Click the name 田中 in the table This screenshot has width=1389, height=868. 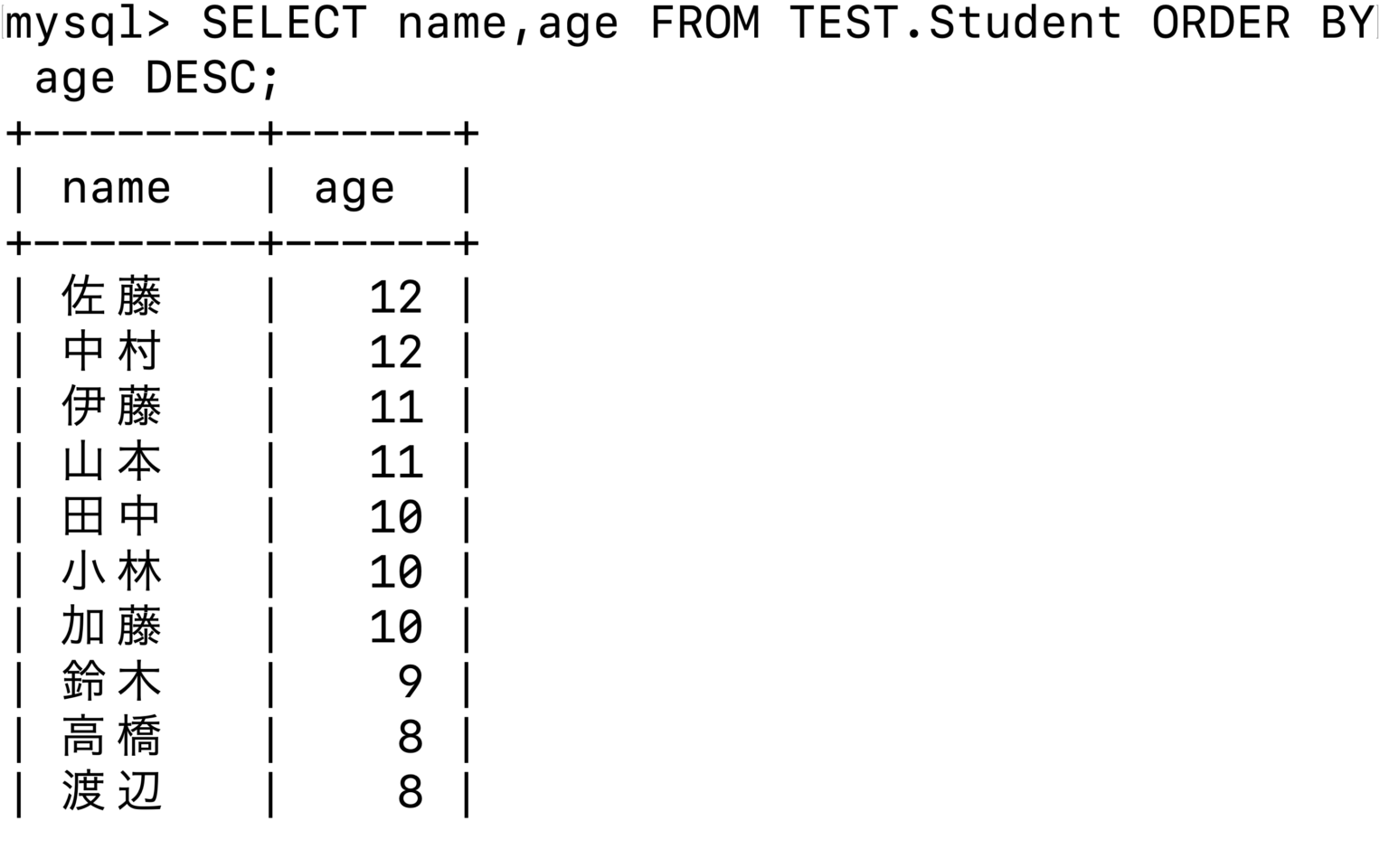112,517
